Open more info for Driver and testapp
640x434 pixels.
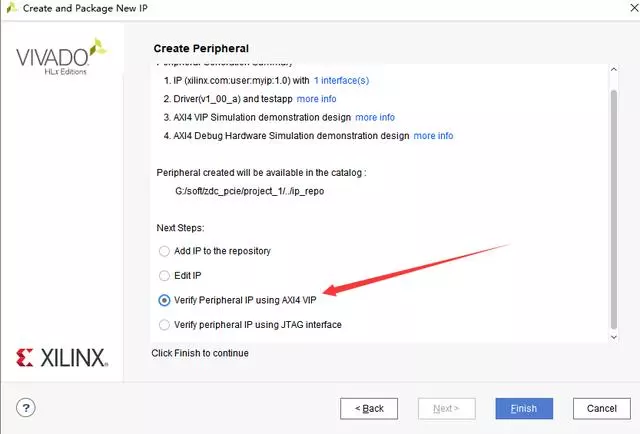[x=316, y=99]
